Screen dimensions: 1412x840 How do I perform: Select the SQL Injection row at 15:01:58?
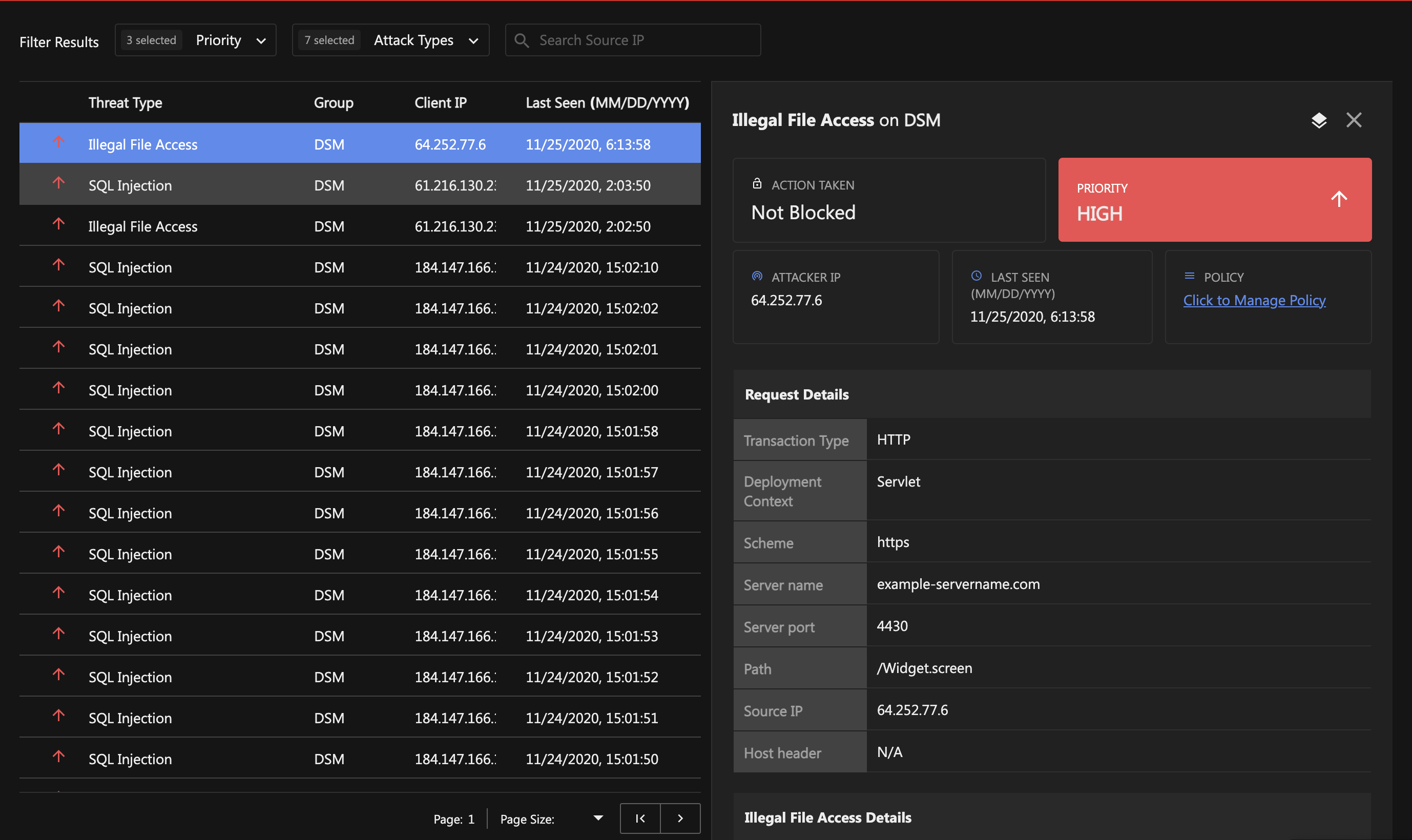click(x=360, y=430)
